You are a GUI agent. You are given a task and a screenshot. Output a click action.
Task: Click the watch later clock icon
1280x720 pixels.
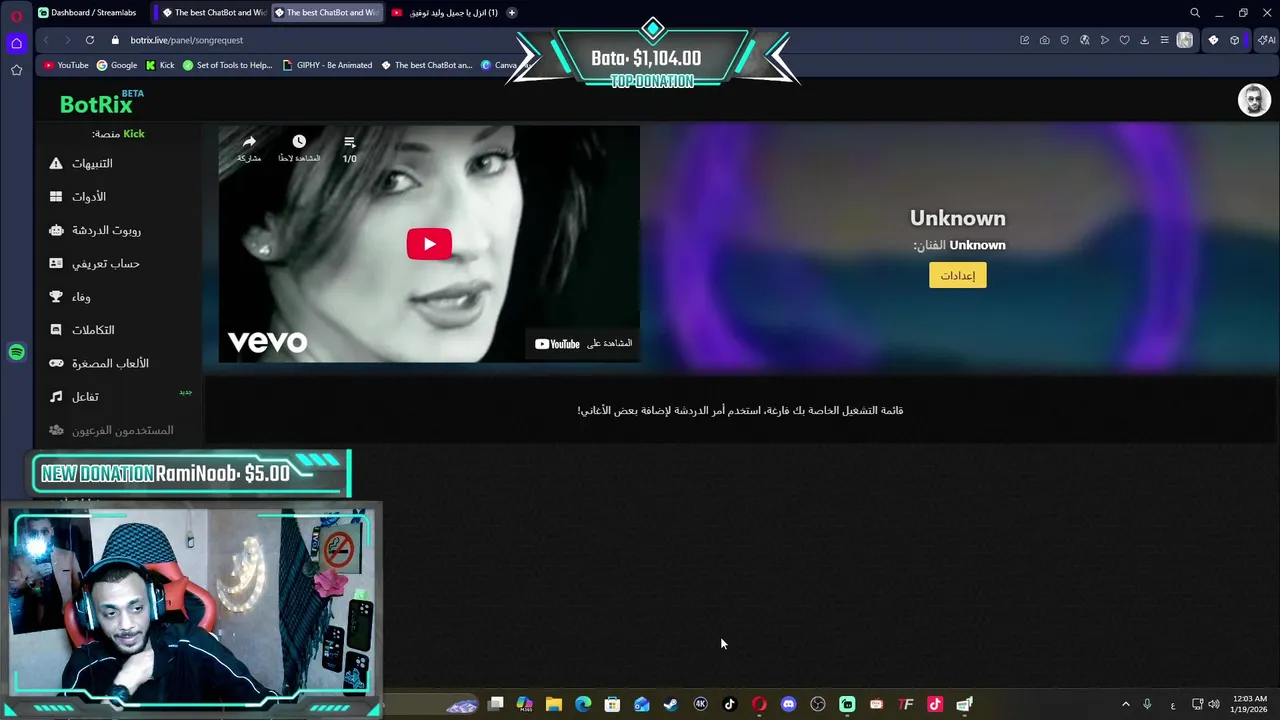coord(299,142)
